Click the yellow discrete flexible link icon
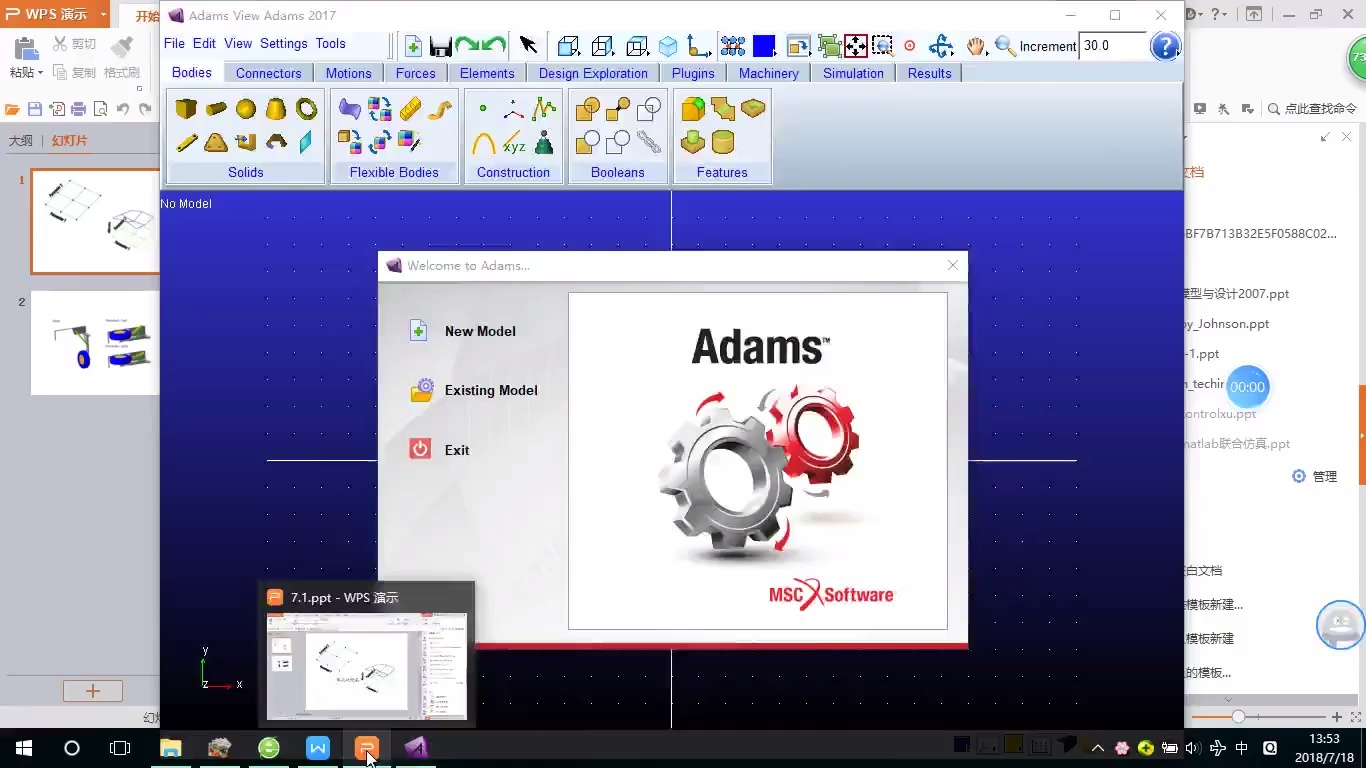1366x768 pixels. [410, 109]
